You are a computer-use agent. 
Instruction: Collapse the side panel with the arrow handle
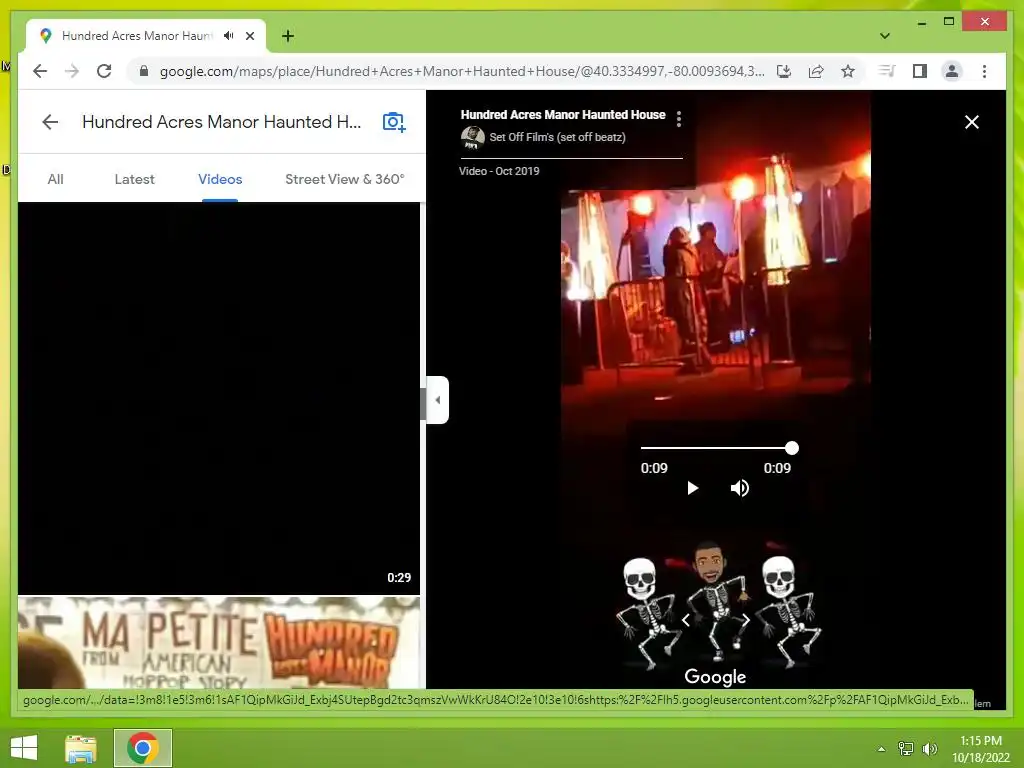click(x=438, y=400)
